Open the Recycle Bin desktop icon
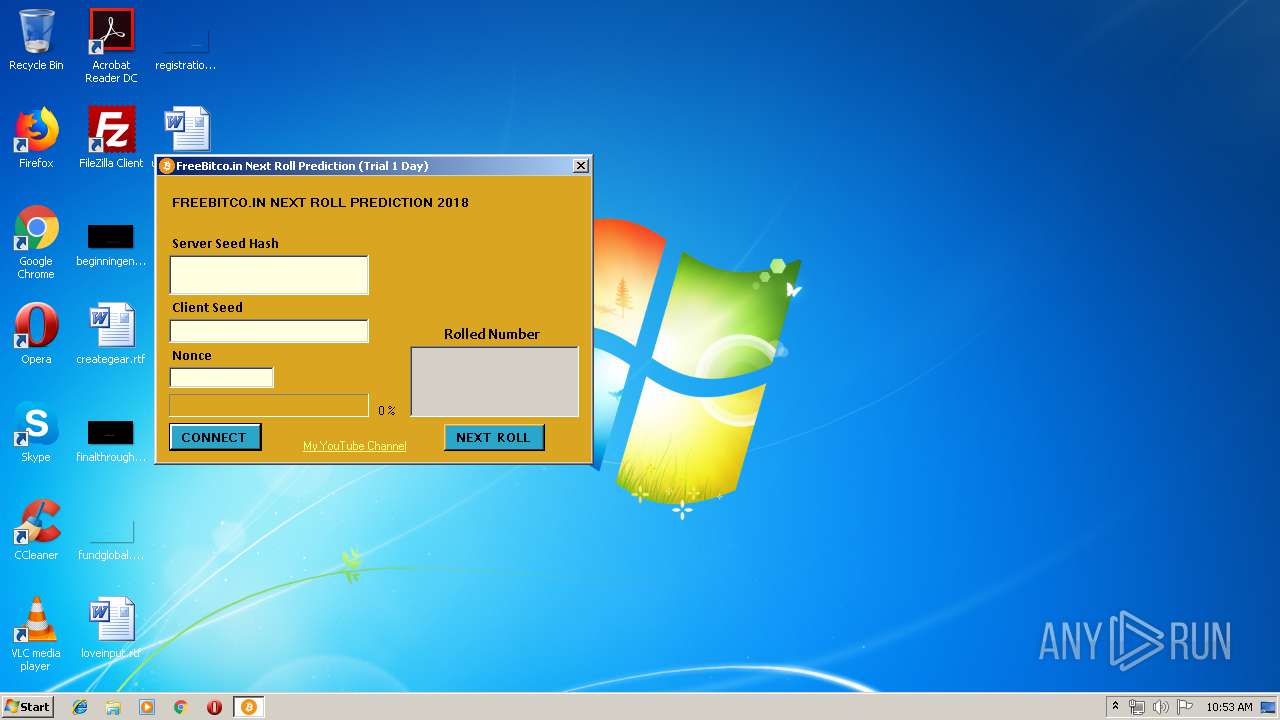Image resolution: width=1280 pixels, height=720 pixels. coord(36,40)
